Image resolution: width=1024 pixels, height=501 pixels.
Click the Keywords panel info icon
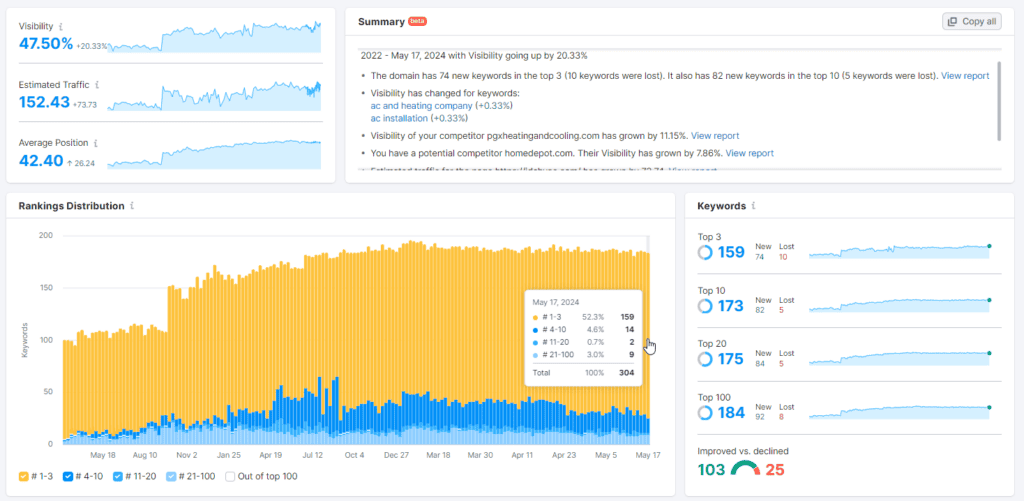tap(753, 206)
